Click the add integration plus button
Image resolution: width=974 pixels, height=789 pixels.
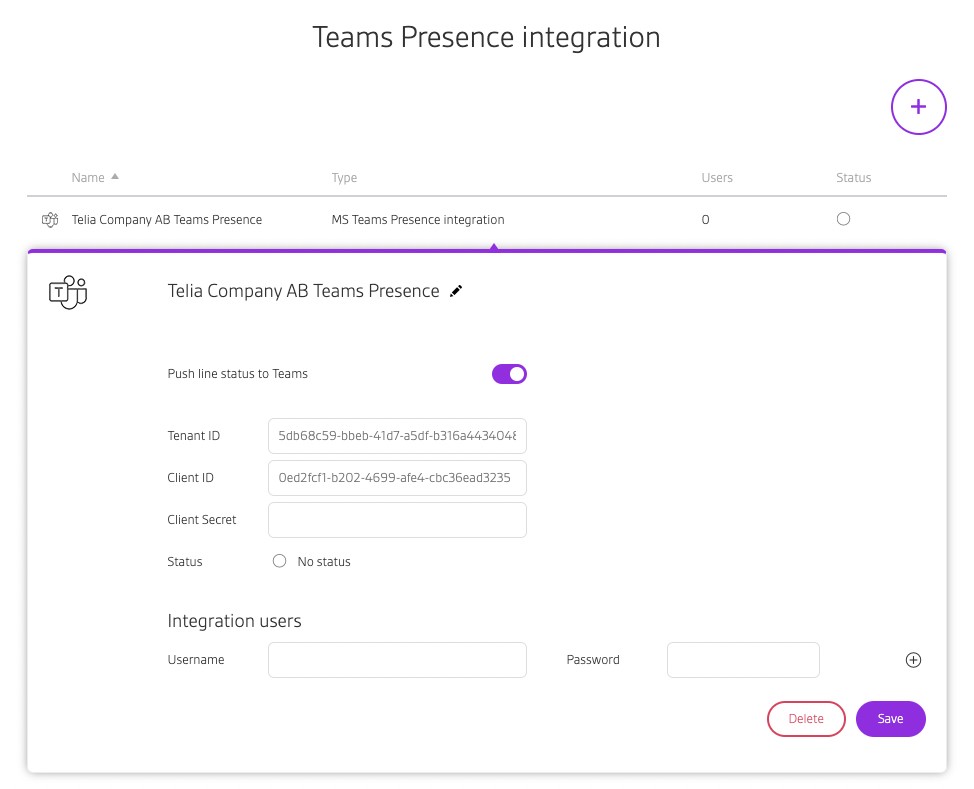click(x=918, y=107)
